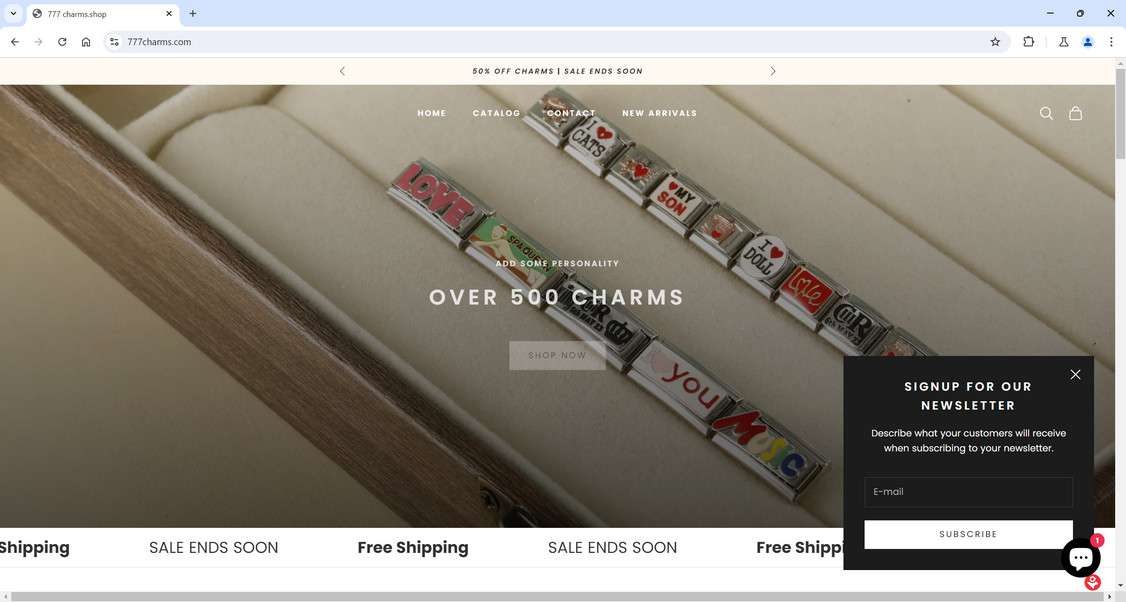Viewport: 1126px width, 602px height.
Task: Open the Shopify chat bubble widget
Action: click(x=1081, y=557)
